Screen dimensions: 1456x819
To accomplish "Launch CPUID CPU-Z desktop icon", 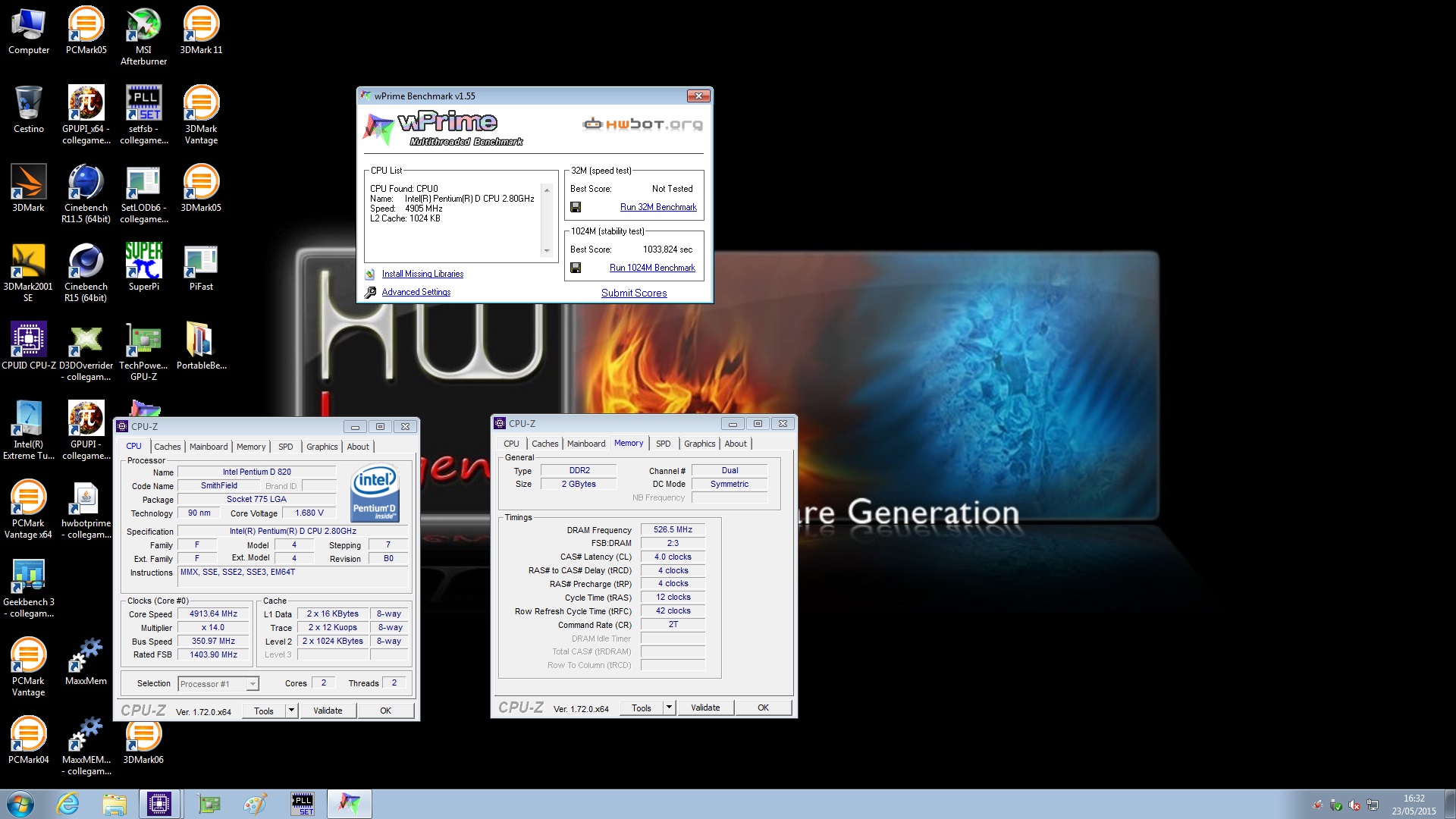I will click(29, 346).
